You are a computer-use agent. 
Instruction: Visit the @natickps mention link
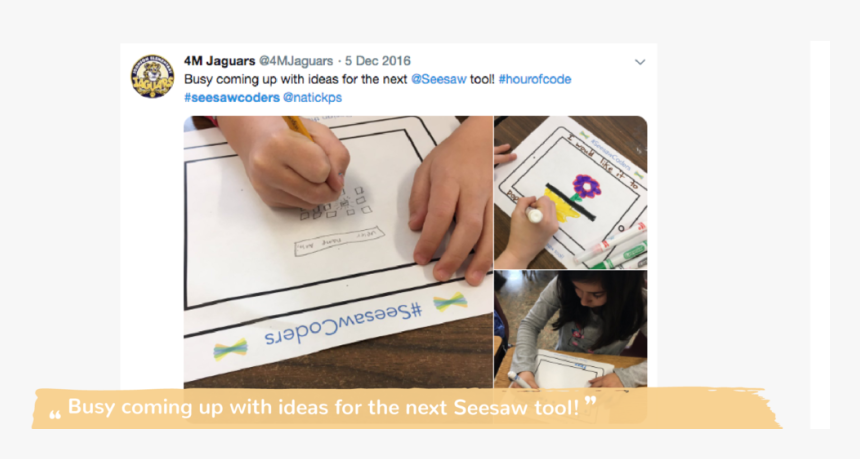(x=312, y=97)
